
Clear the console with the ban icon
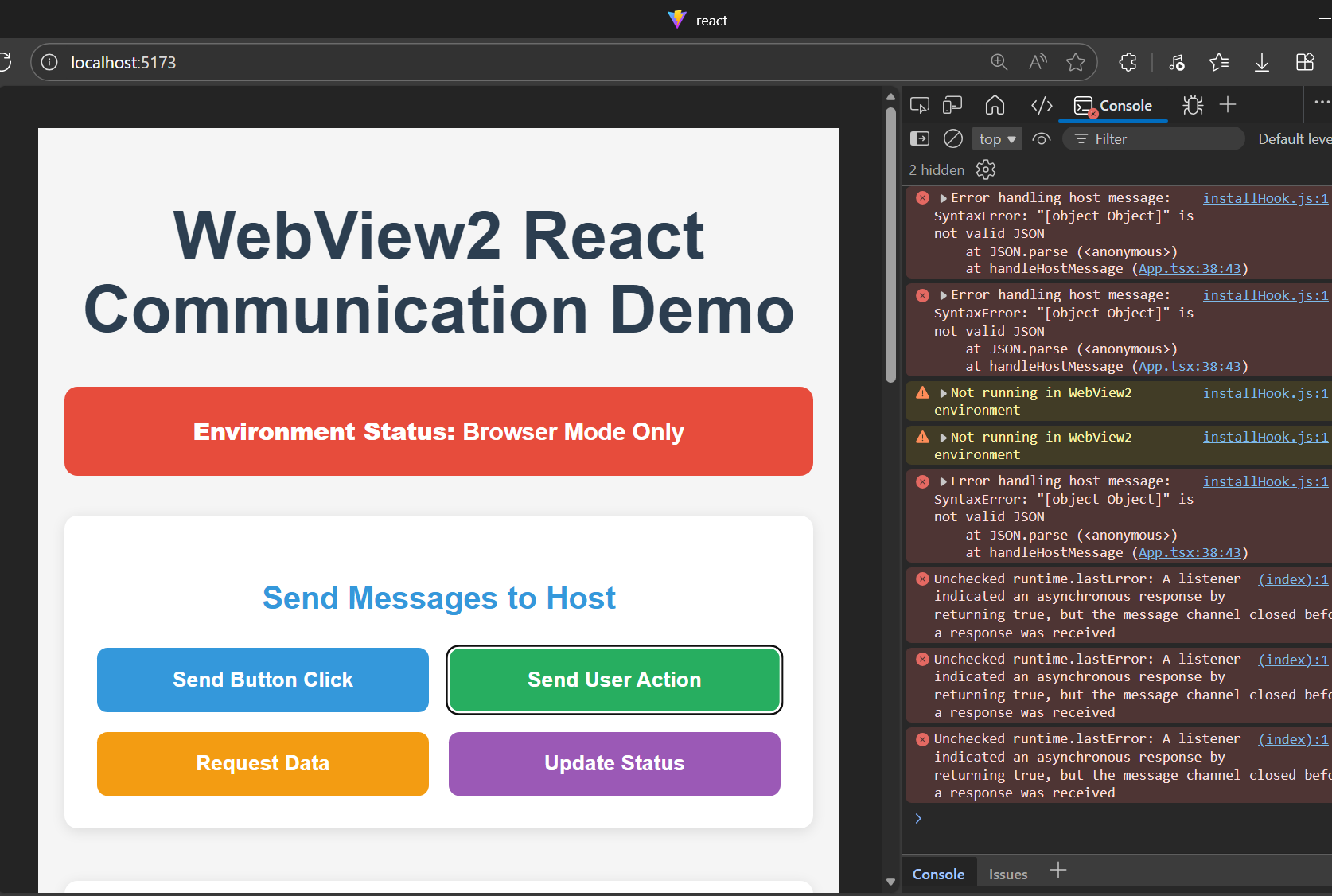tap(952, 138)
